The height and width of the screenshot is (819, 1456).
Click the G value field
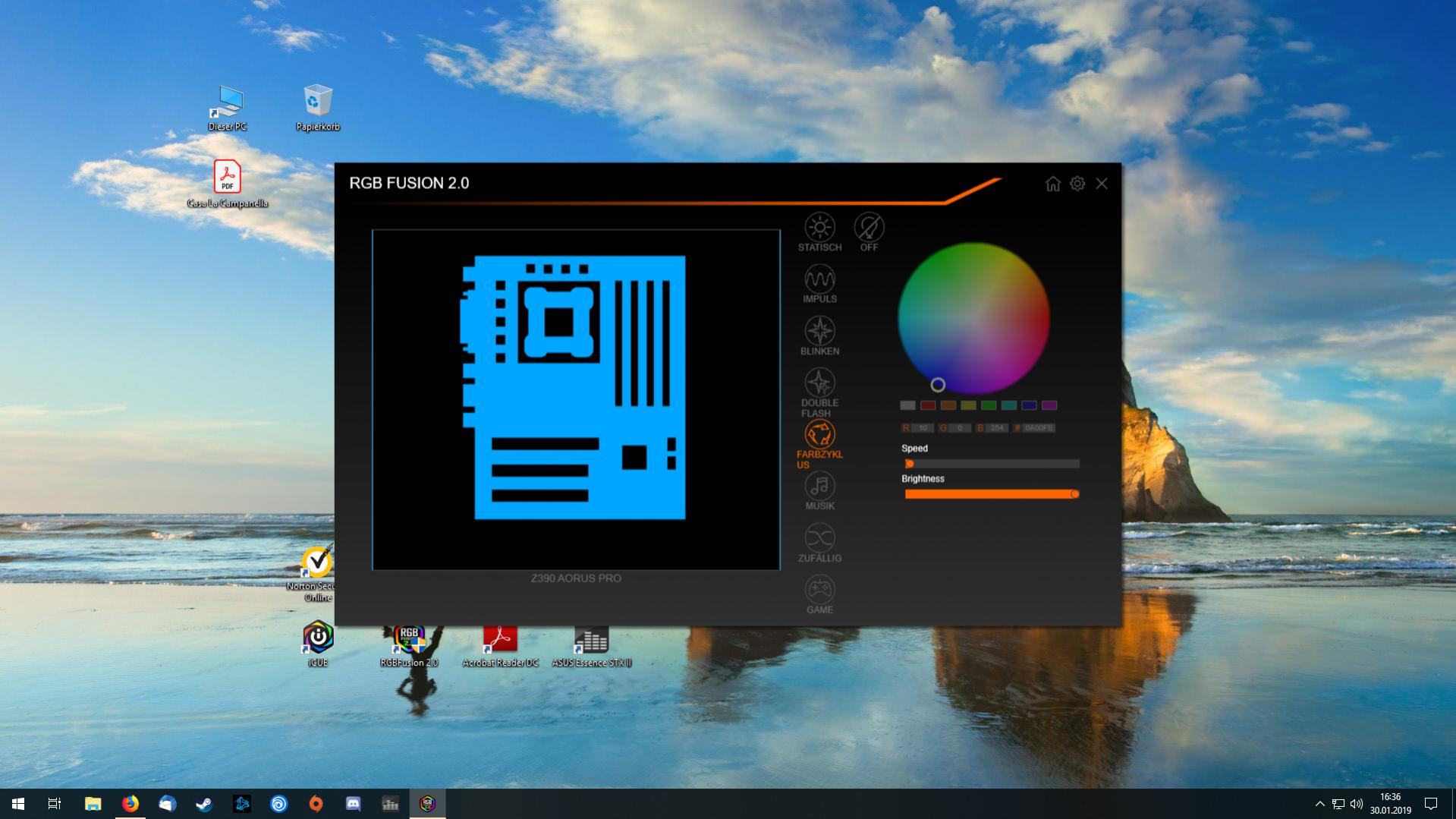pyautogui.click(x=960, y=428)
